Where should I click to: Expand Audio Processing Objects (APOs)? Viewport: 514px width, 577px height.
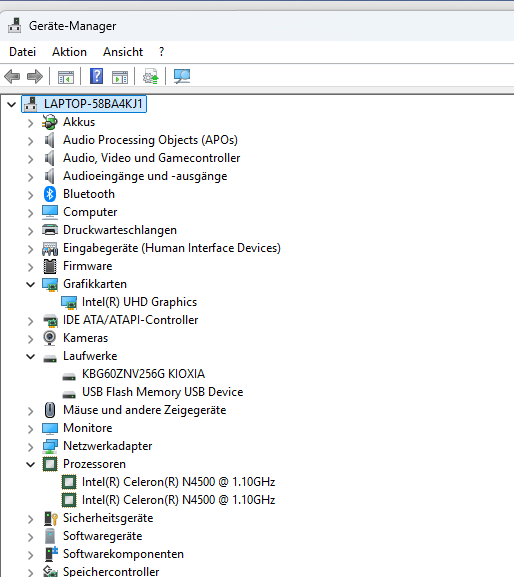coord(31,141)
